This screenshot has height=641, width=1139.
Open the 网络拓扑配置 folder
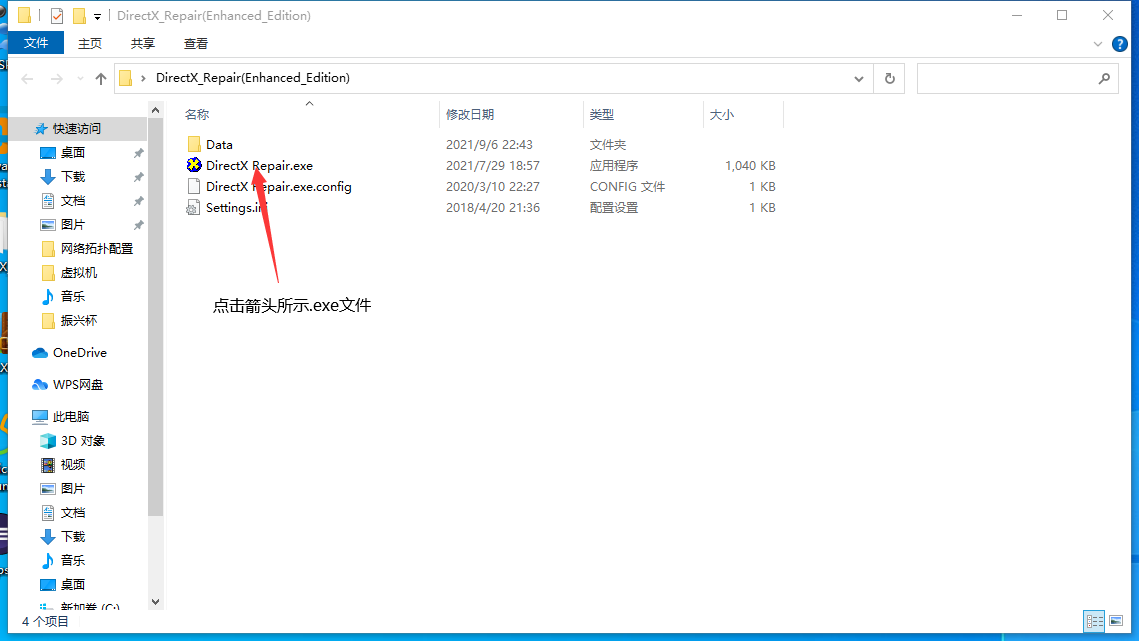pos(97,249)
